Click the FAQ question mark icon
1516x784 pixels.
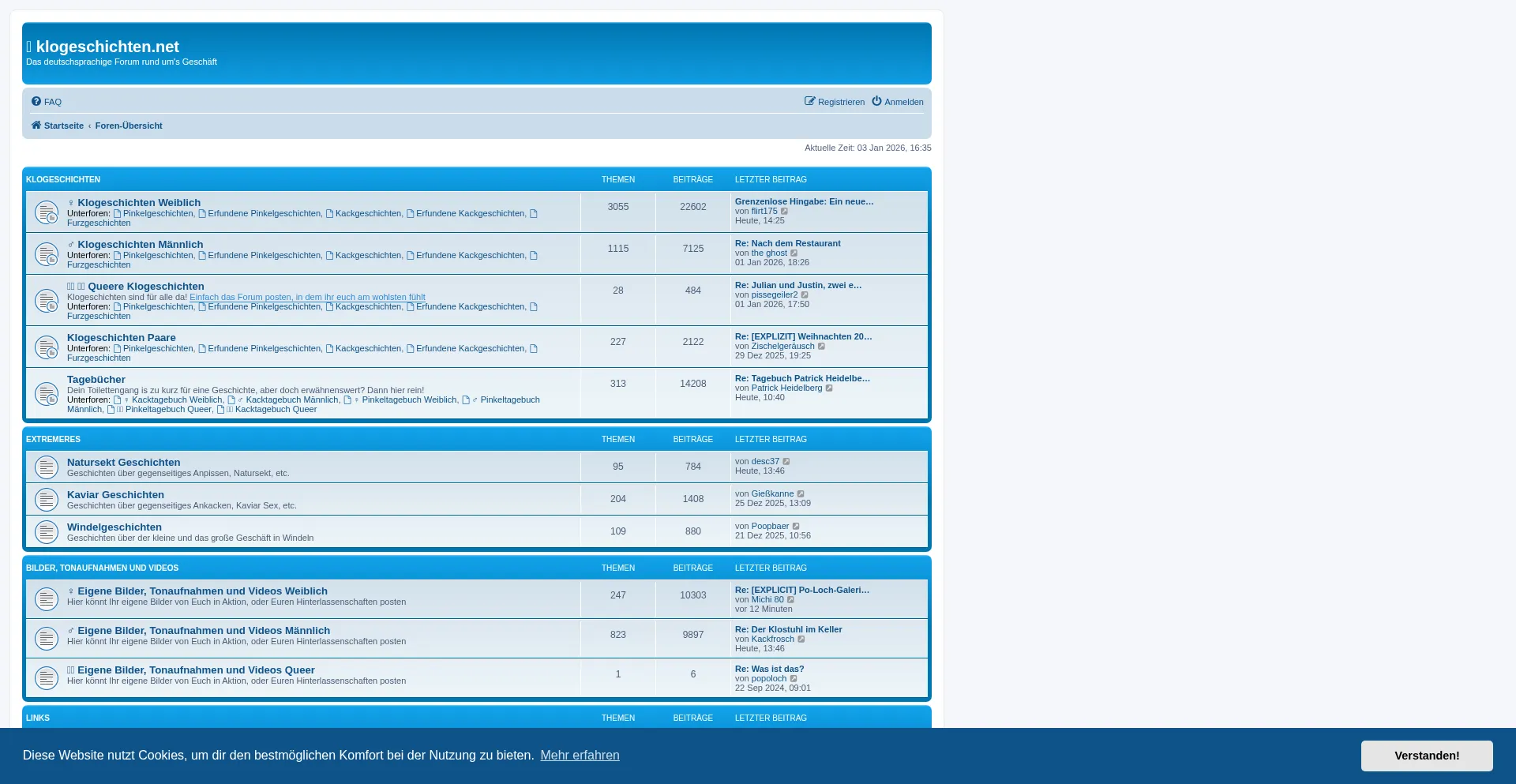[x=36, y=102]
